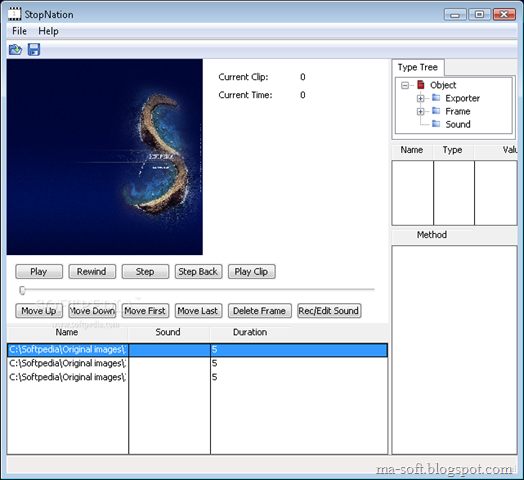The image size is (524, 480).
Task: Collapse the Object tree node
Action: tap(405, 86)
